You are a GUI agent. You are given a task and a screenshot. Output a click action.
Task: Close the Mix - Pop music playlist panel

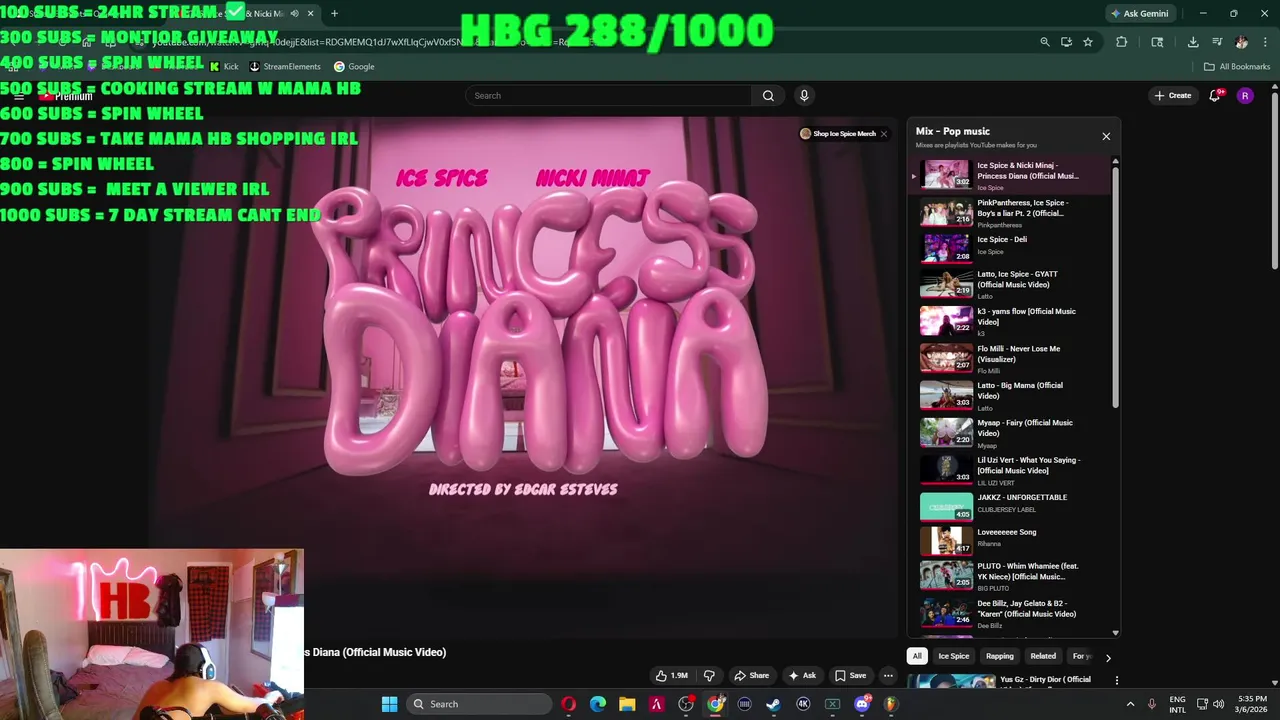tap(1106, 136)
